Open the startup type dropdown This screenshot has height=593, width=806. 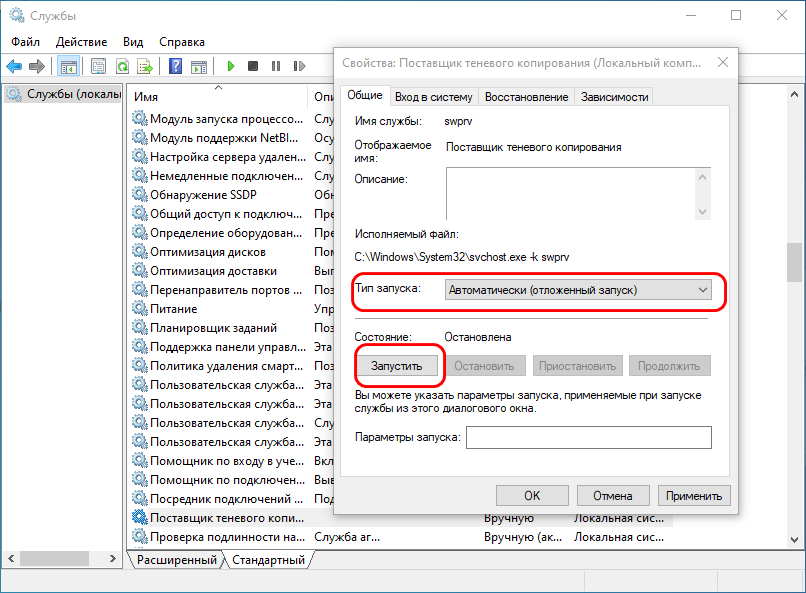pos(578,290)
